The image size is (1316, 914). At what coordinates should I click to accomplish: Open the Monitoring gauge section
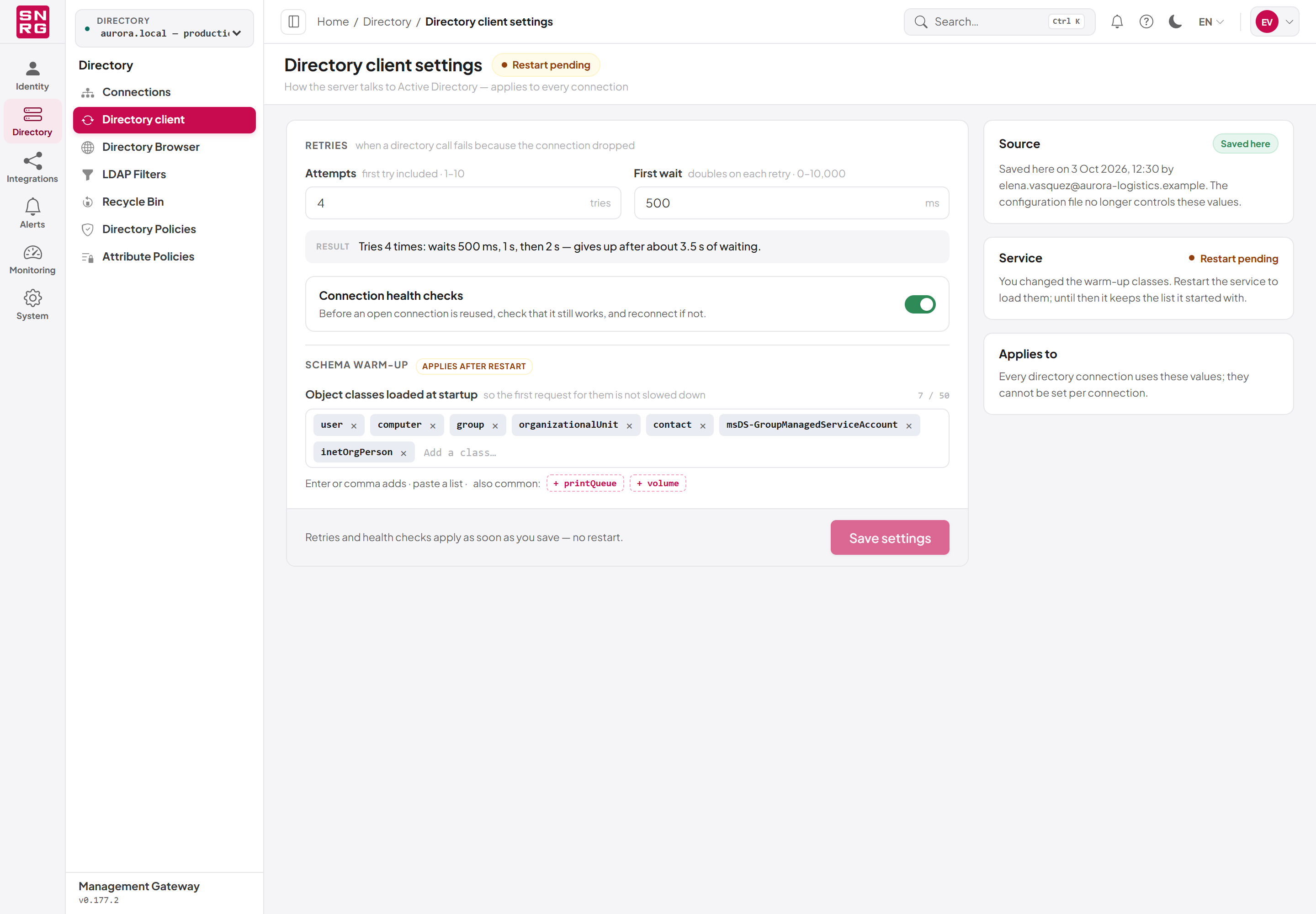(32, 260)
